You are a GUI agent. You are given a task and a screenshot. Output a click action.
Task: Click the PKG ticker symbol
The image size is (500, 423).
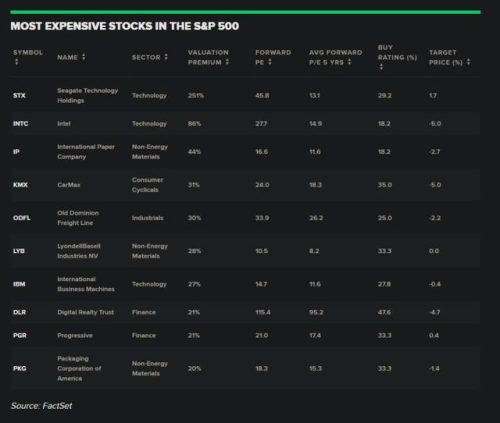point(20,369)
